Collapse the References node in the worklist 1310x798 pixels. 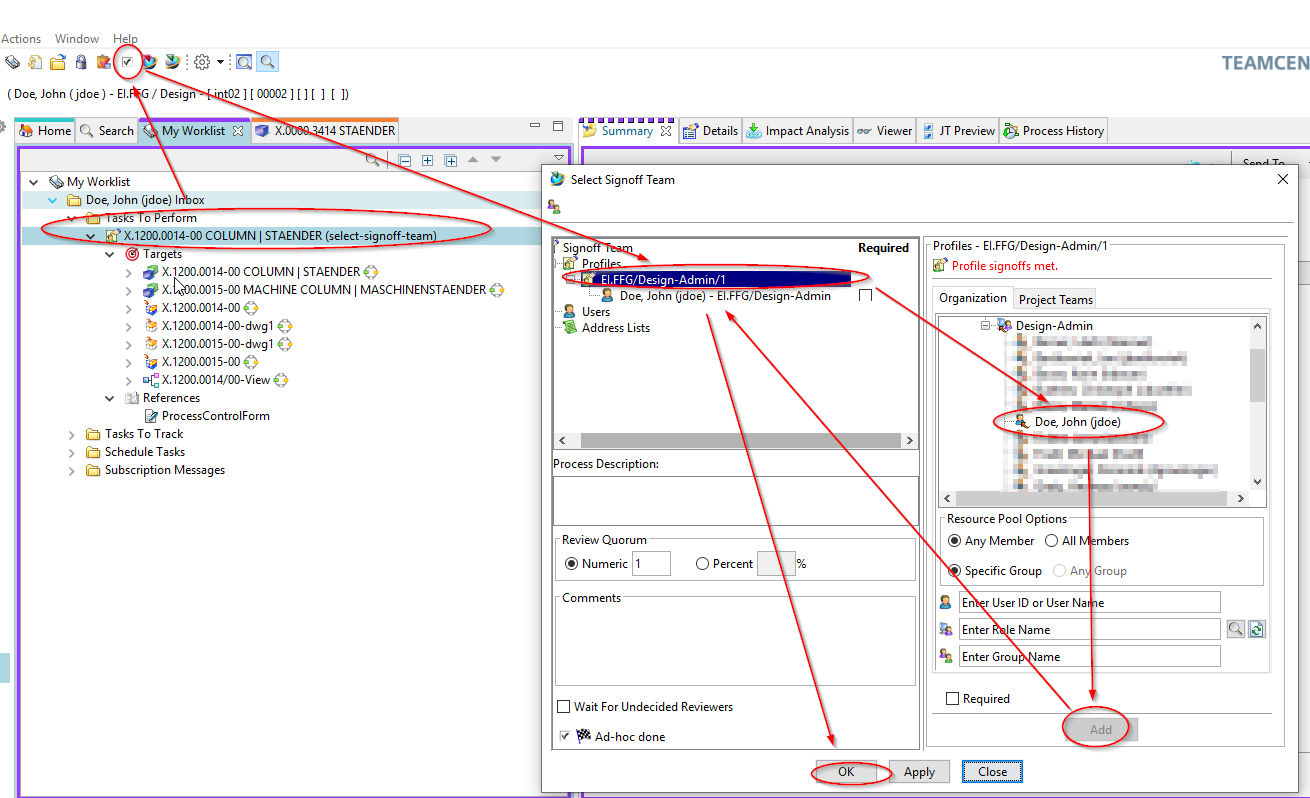tap(110, 398)
